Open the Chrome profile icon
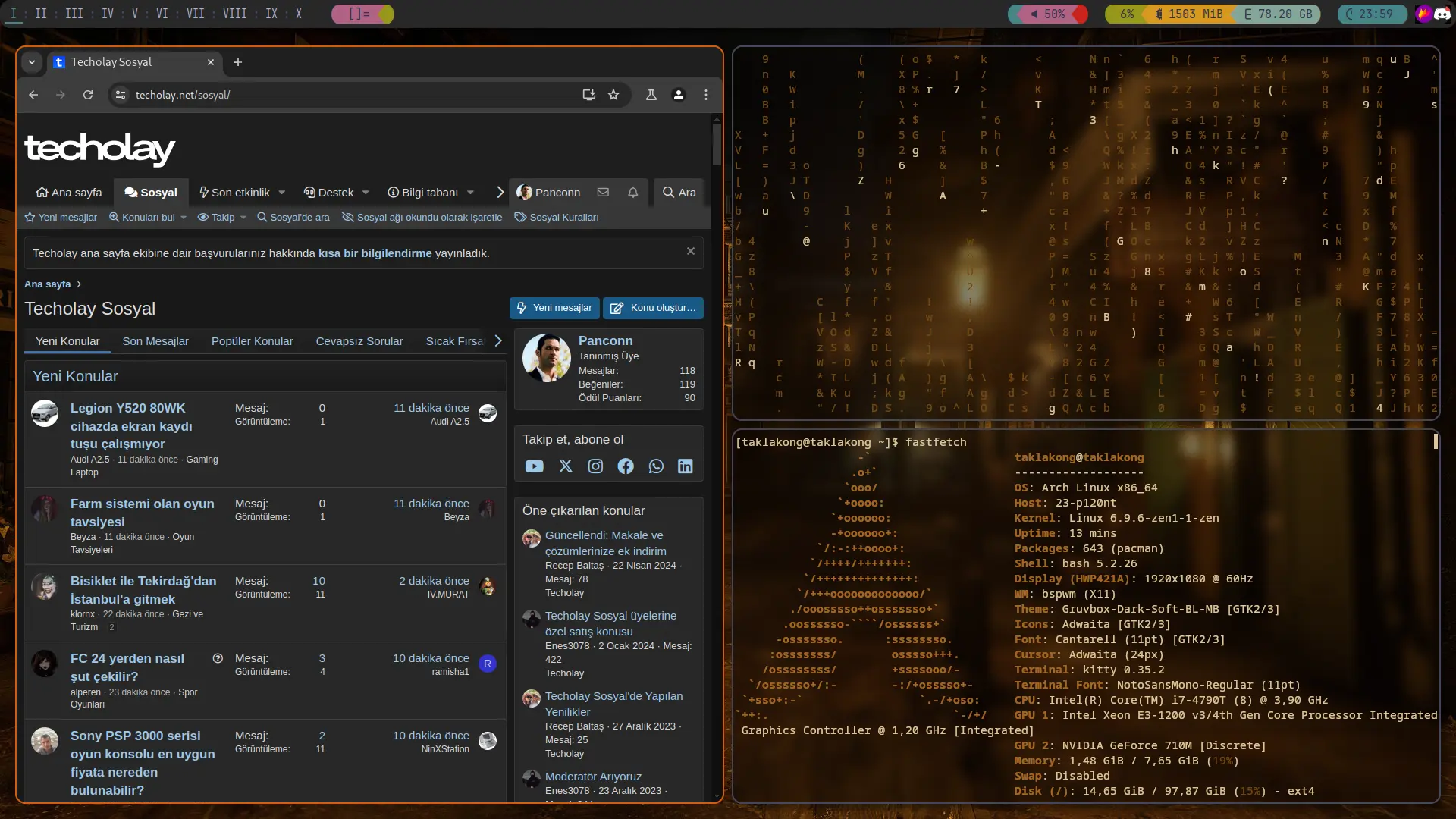The height and width of the screenshot is (819, 1456). click(x=679, y=95)
